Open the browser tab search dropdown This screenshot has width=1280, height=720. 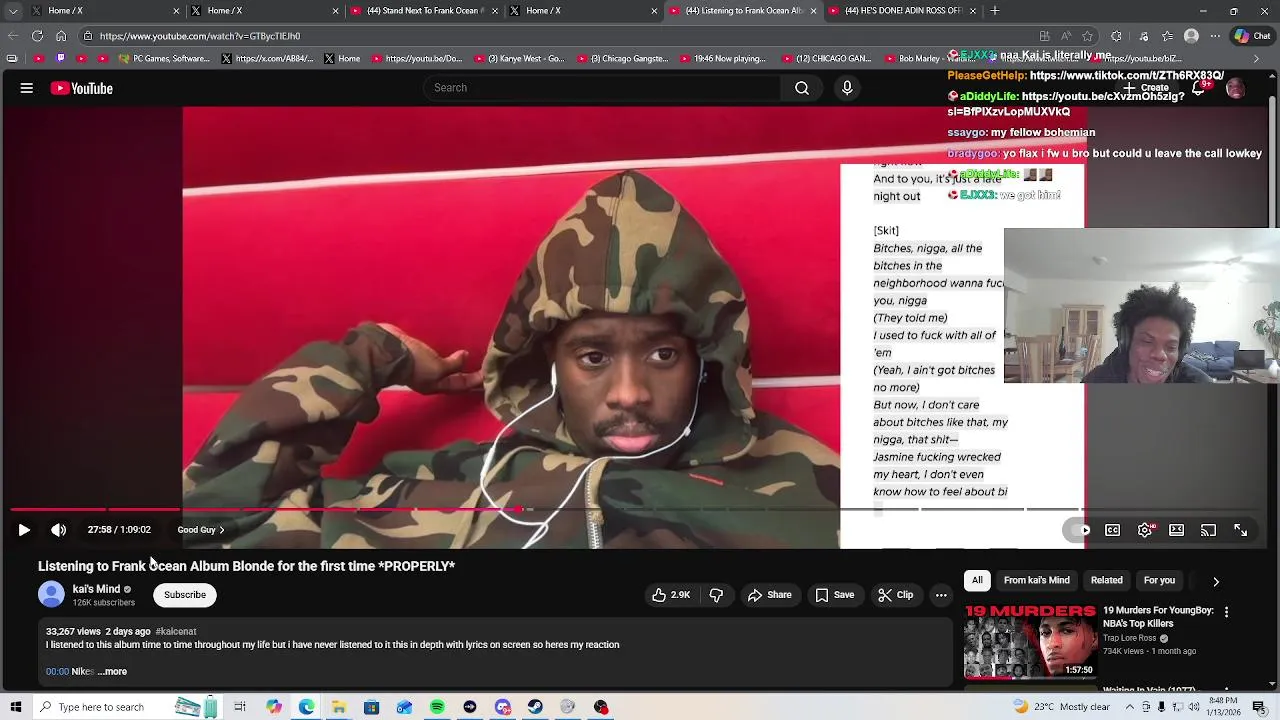click(x=12, y=11)
